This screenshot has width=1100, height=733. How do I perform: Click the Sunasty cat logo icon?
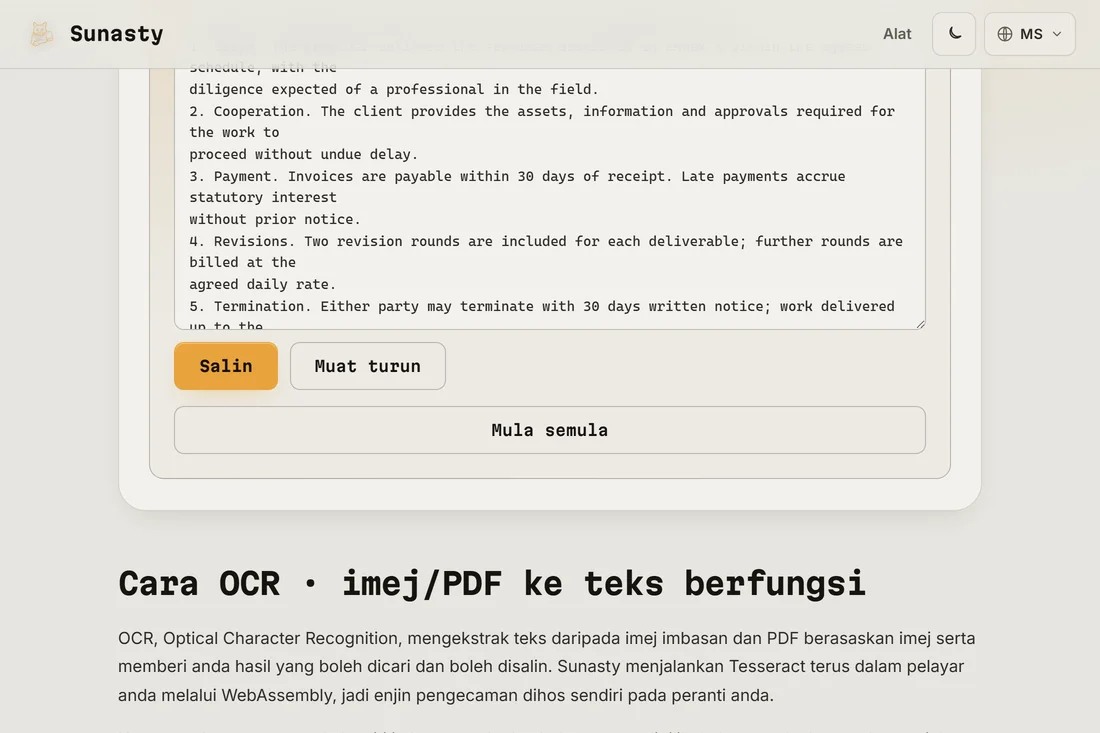(41, 34)
